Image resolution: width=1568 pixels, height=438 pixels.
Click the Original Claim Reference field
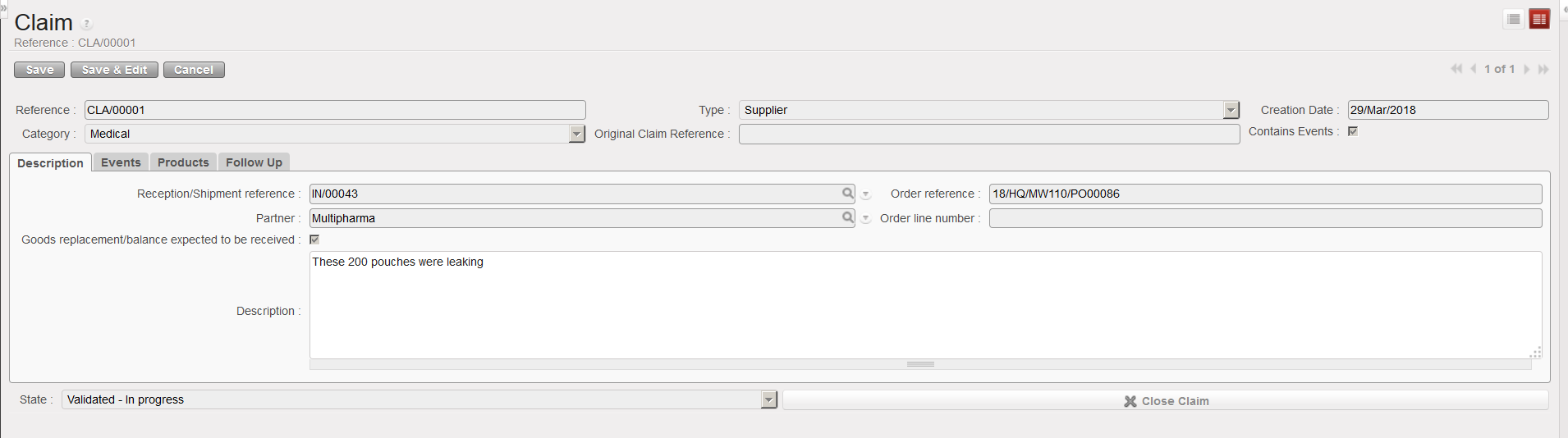(989, 134)
